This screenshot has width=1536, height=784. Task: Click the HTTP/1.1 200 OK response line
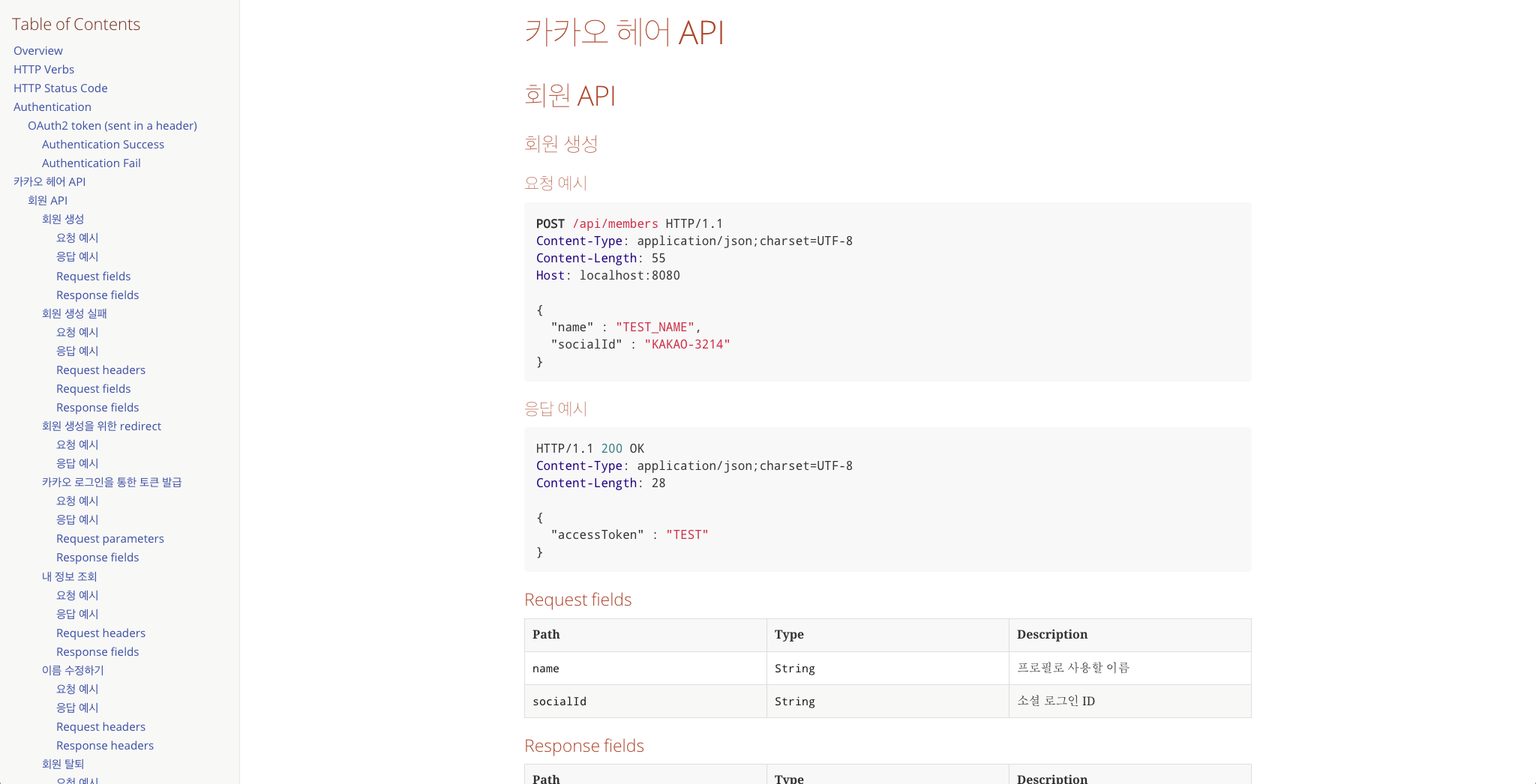coord(590,448)
